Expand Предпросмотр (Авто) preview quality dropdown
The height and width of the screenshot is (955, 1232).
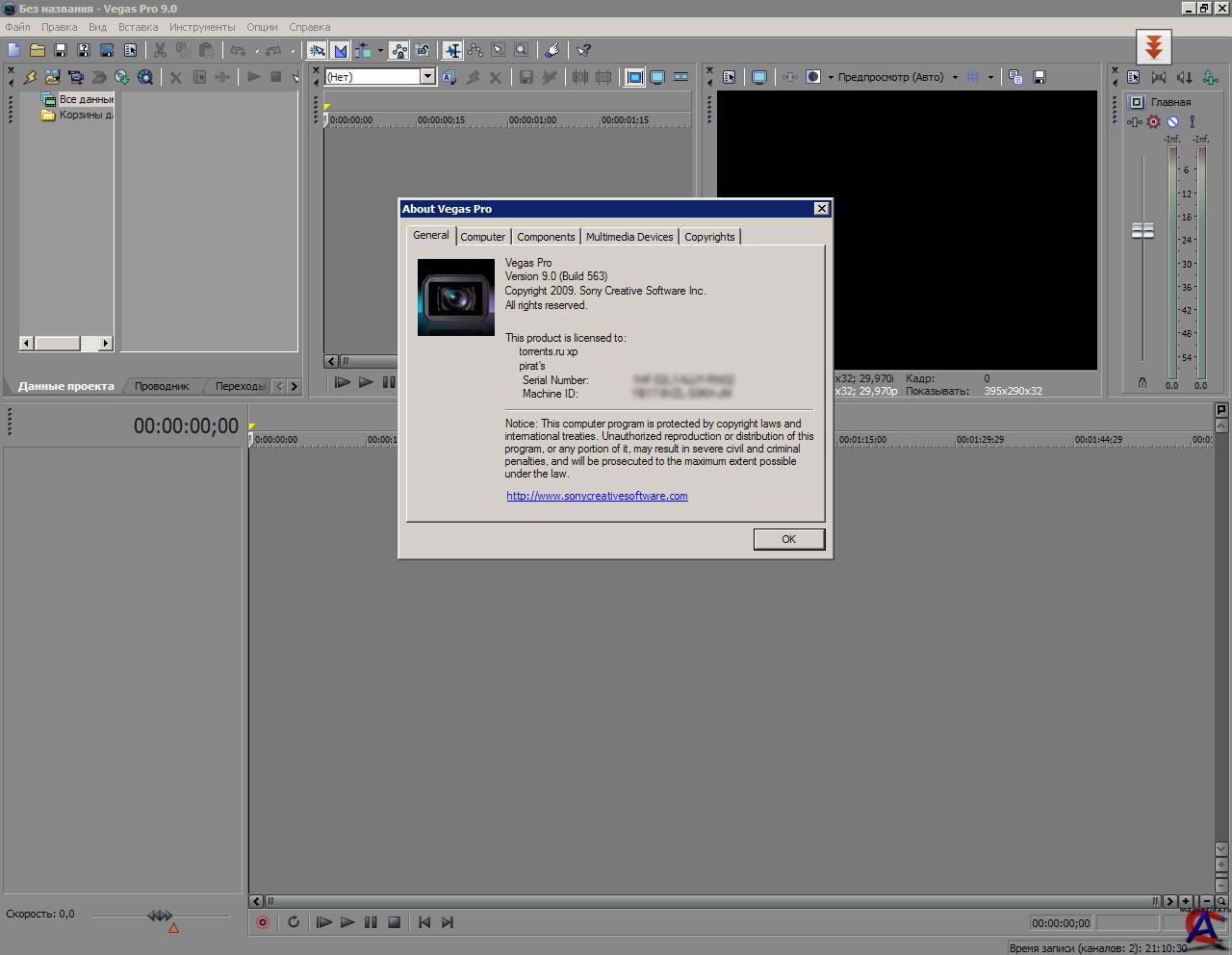coord(955,77)
